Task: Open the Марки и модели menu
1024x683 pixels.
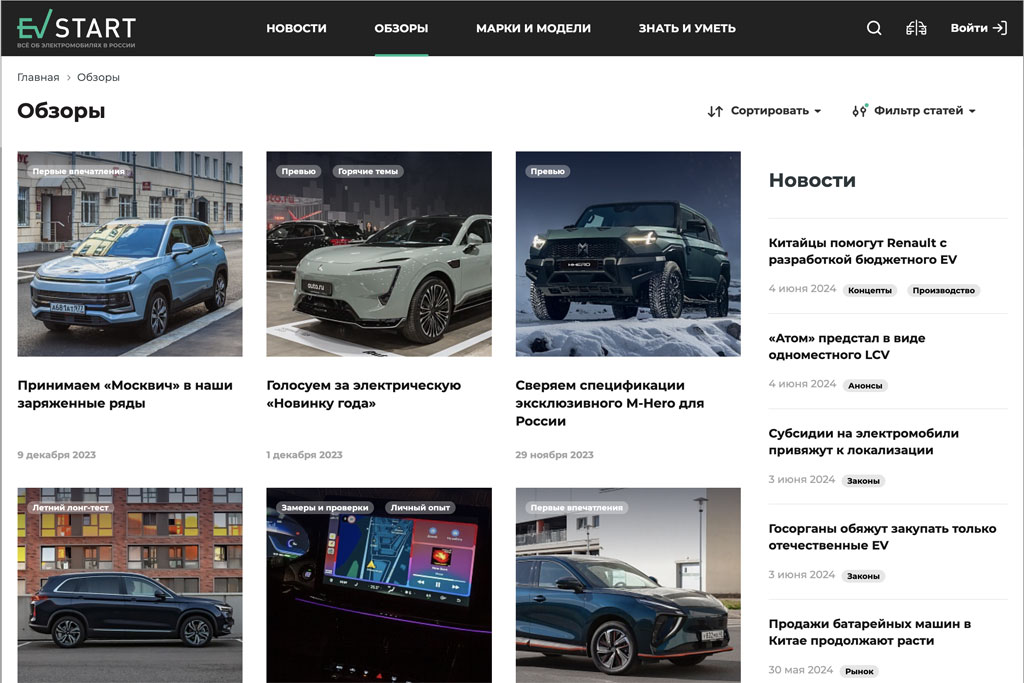Action: coord(533,28)
